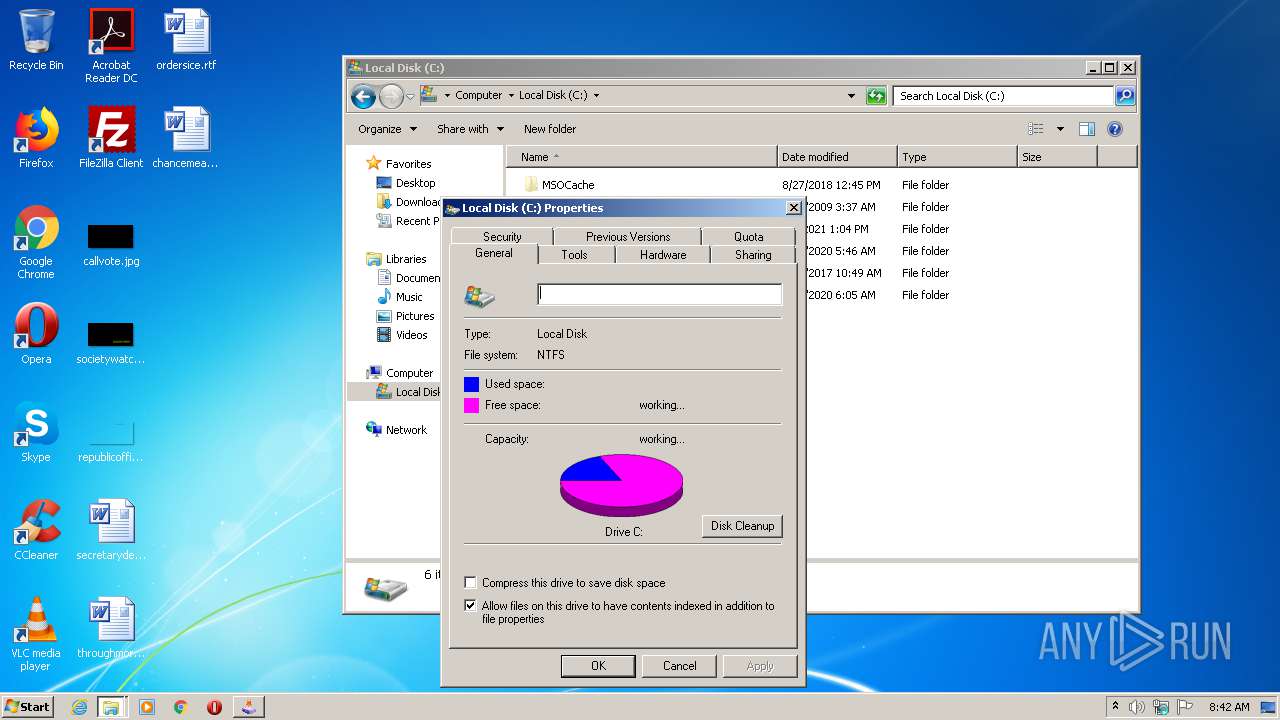The height and width of the screenshot is (720, 1280).
Task: Select Music library in navigation pane
Action: coord(409,297)
